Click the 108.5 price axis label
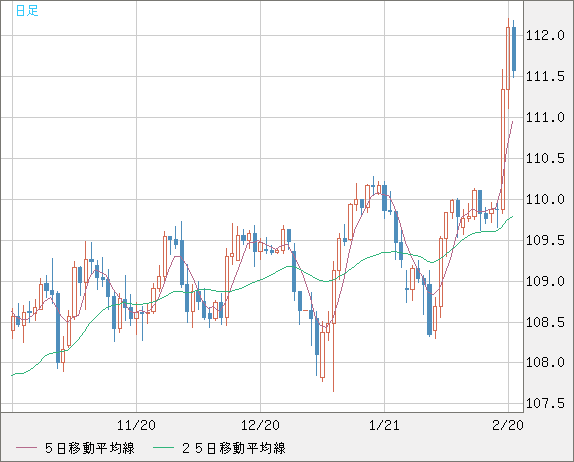The width and height of the screenshot is (574, 462). (x=545, y=323)
